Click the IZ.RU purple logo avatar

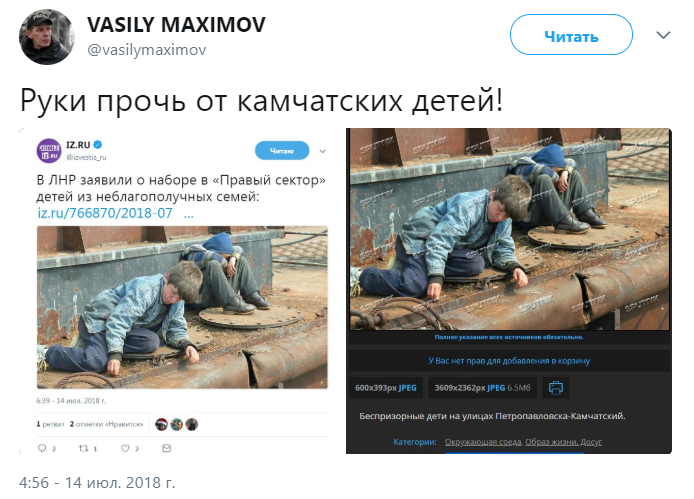click(x=48, y=151)
